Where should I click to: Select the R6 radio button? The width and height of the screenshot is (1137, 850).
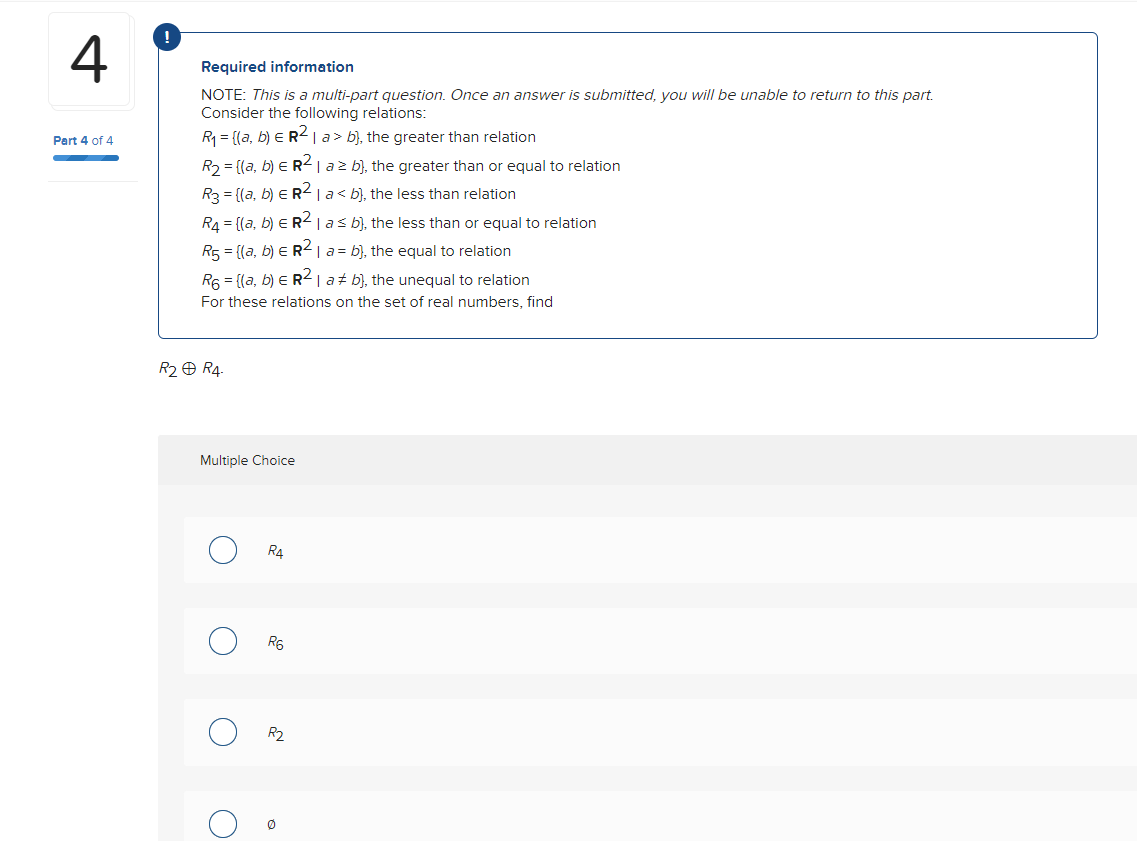click(x=222, y=641)
